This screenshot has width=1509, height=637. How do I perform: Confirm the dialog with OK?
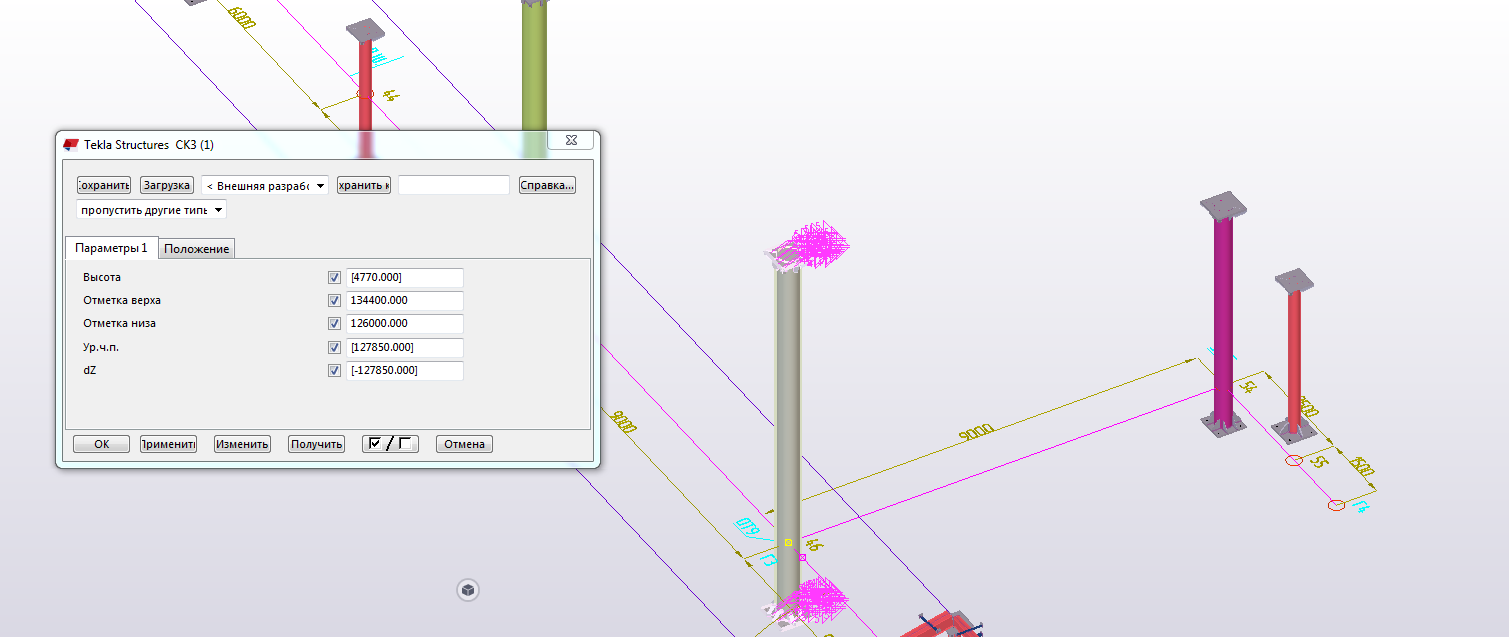(x=101, y=444)
